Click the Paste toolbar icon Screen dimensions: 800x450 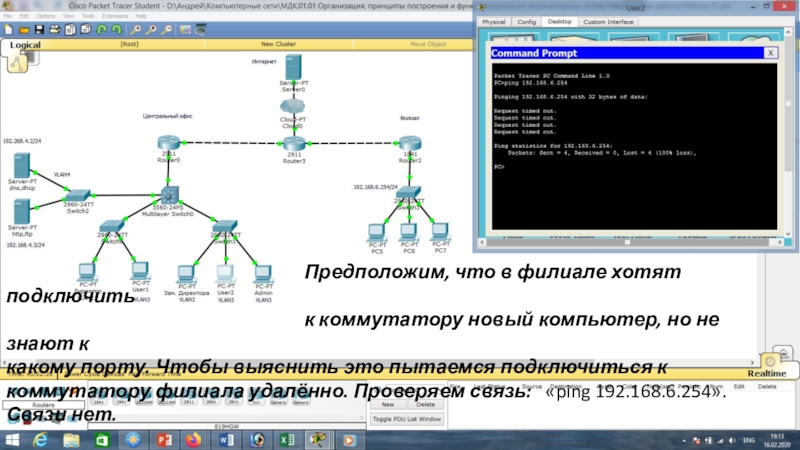[86, 30]
